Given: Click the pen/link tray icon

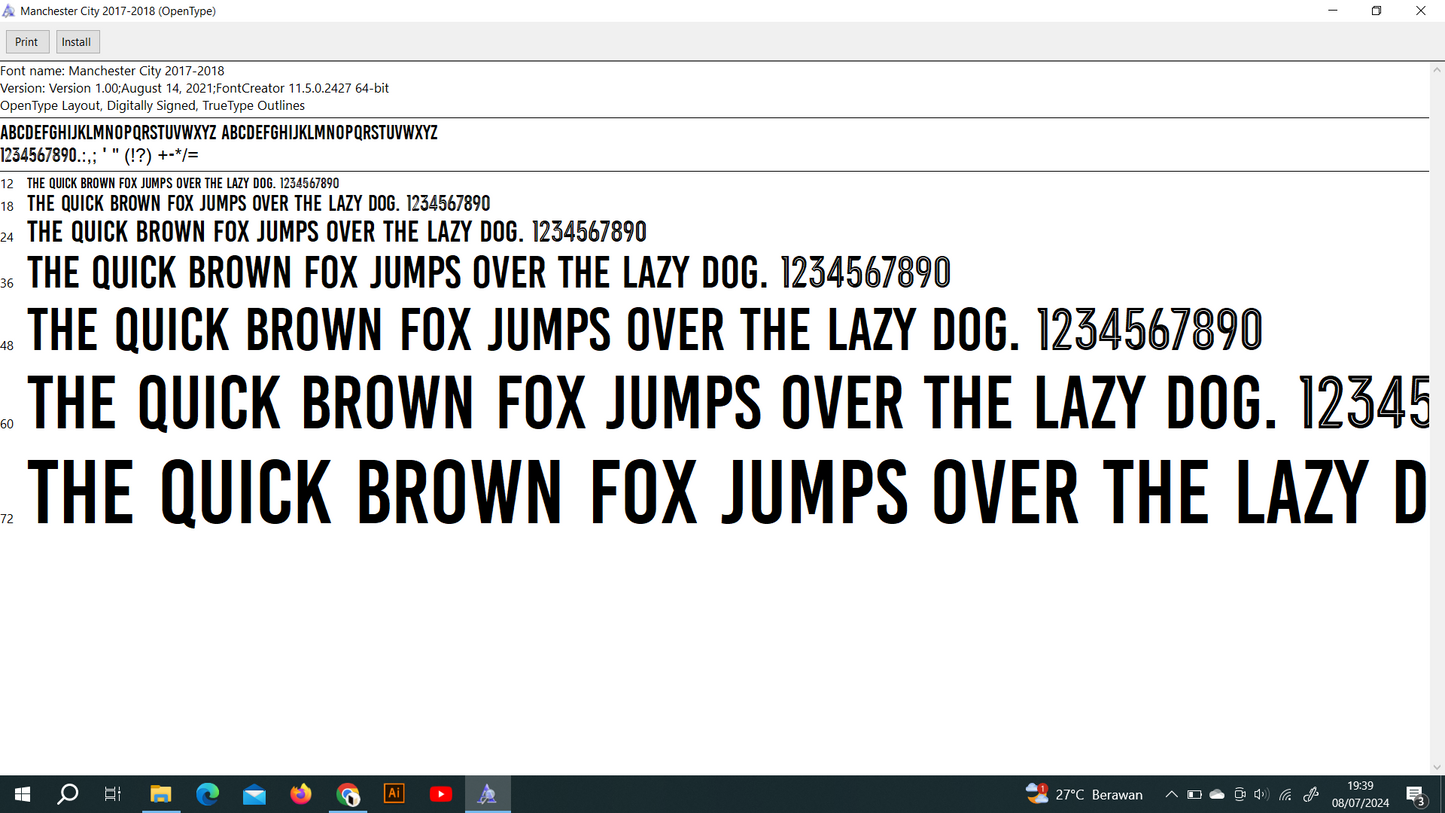Looking at the screenshot, I should (1311, 794).
